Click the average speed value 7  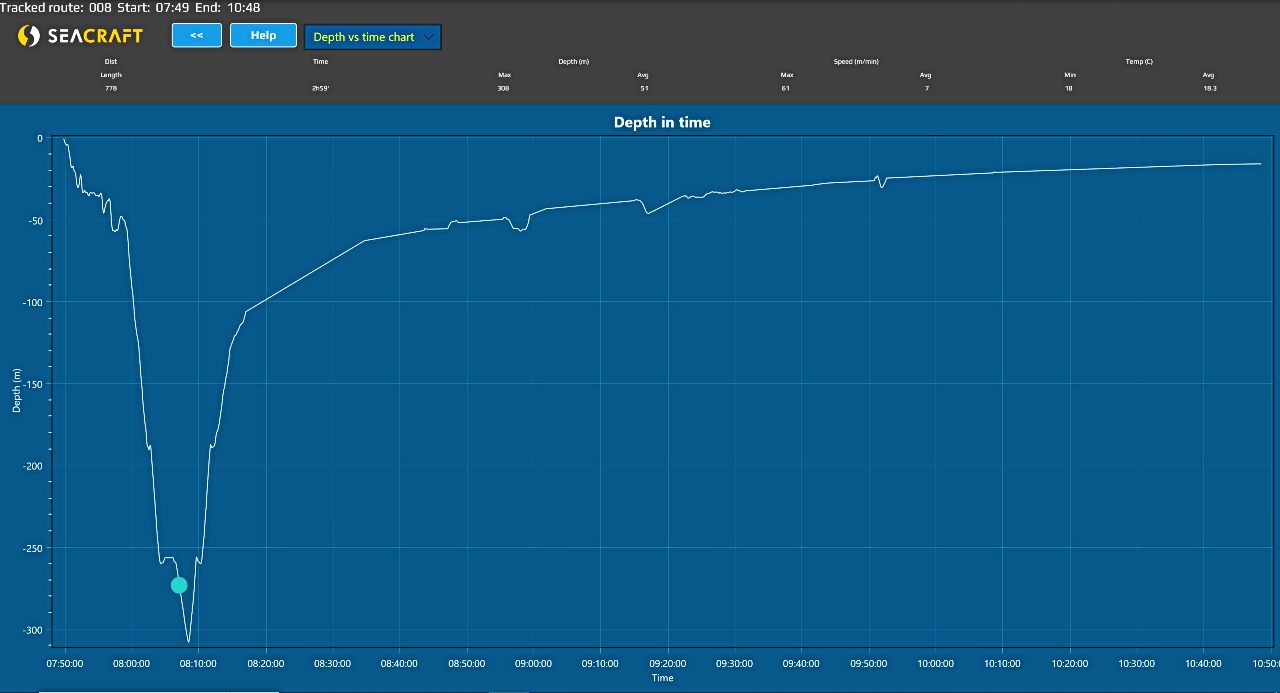926,89
